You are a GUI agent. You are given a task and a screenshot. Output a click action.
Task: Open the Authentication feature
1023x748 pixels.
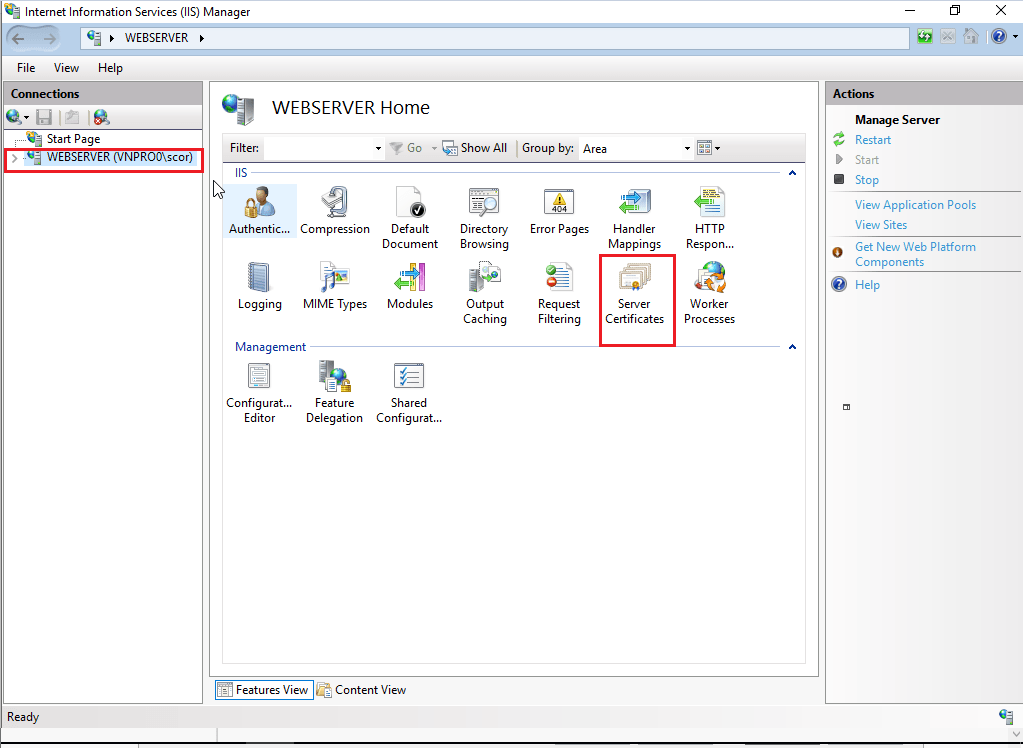(x=259, y=211)
